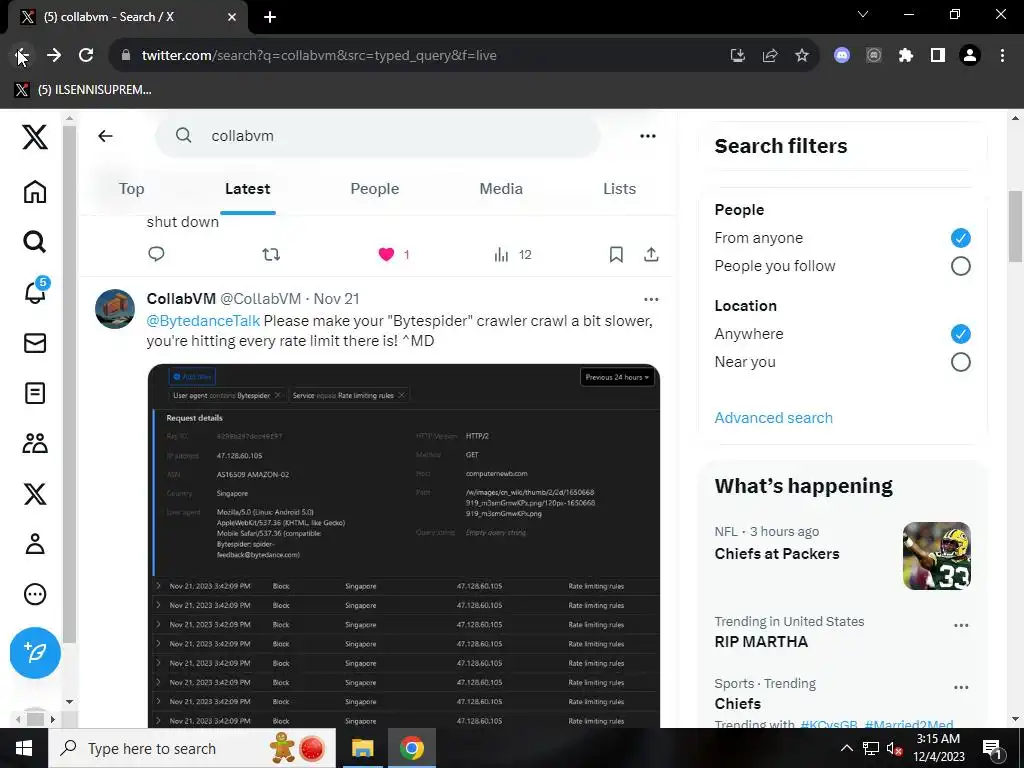Open options for Chiefs trend
Viewport: 1024px width, 768px height.
pyautogui.click(x=961, y=688)
